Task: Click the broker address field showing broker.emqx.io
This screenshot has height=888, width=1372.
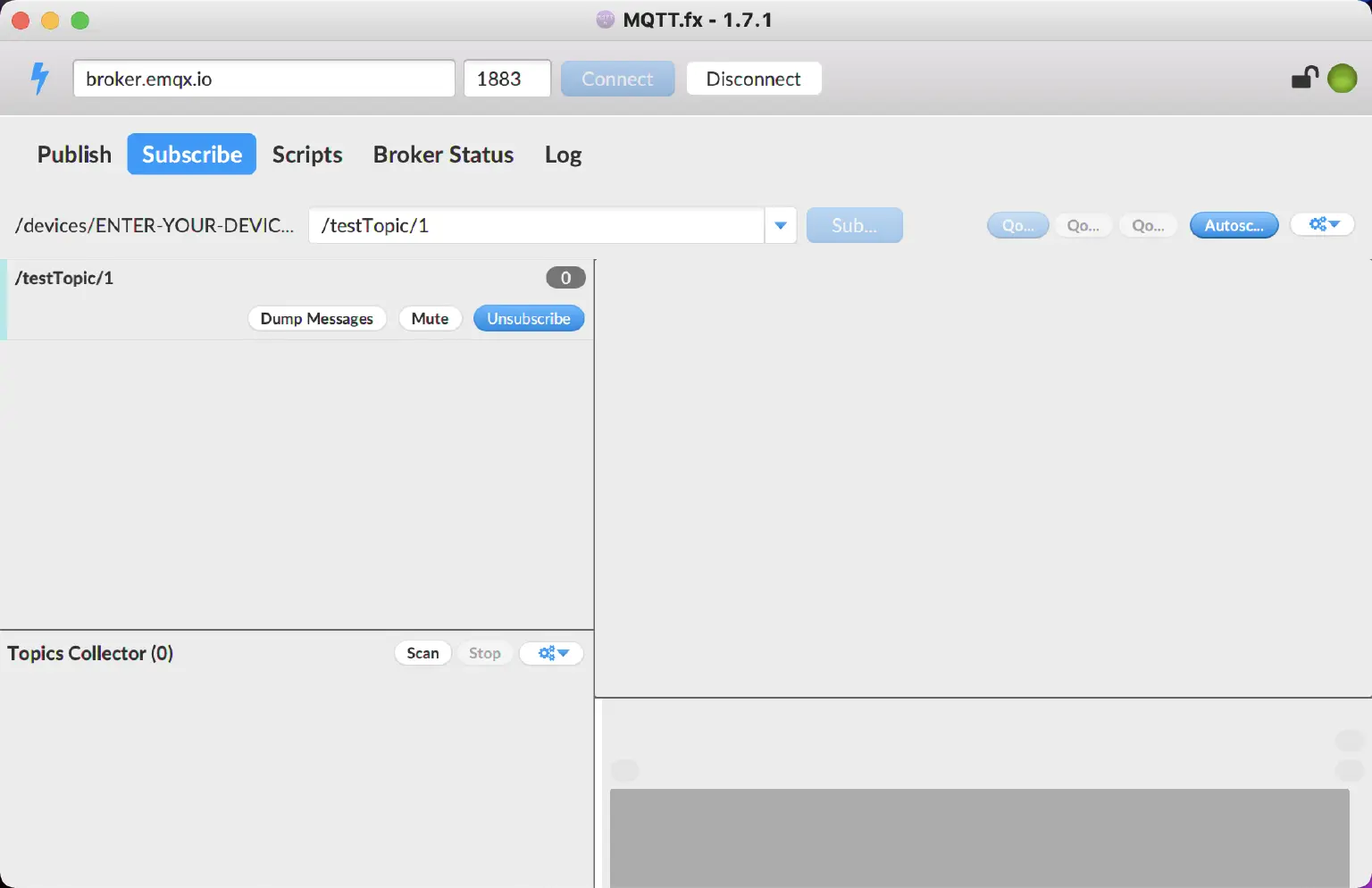Action: click(264, 79)
